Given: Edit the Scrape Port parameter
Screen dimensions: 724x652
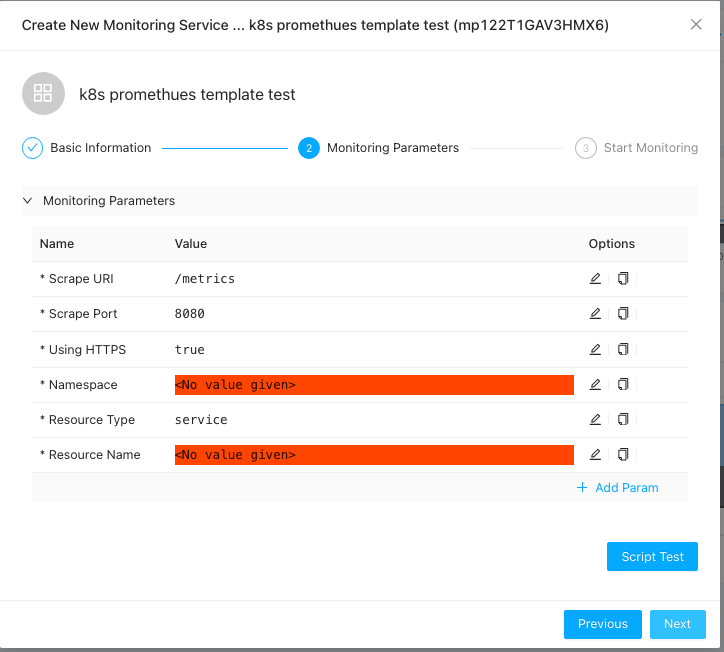Looking at the screenshot, I should pyautogui.click(x=595, y=314).
